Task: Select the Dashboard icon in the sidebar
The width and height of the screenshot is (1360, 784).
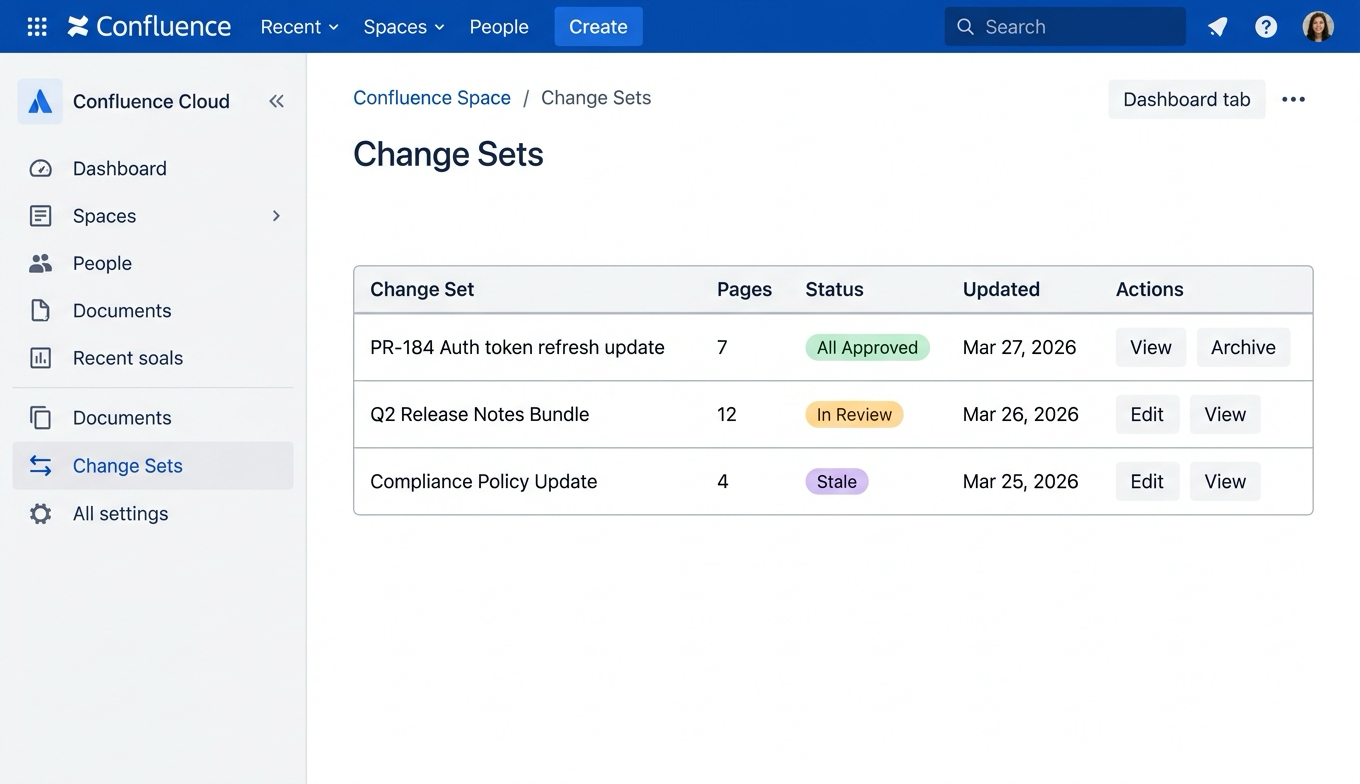Action: point(40,168)
